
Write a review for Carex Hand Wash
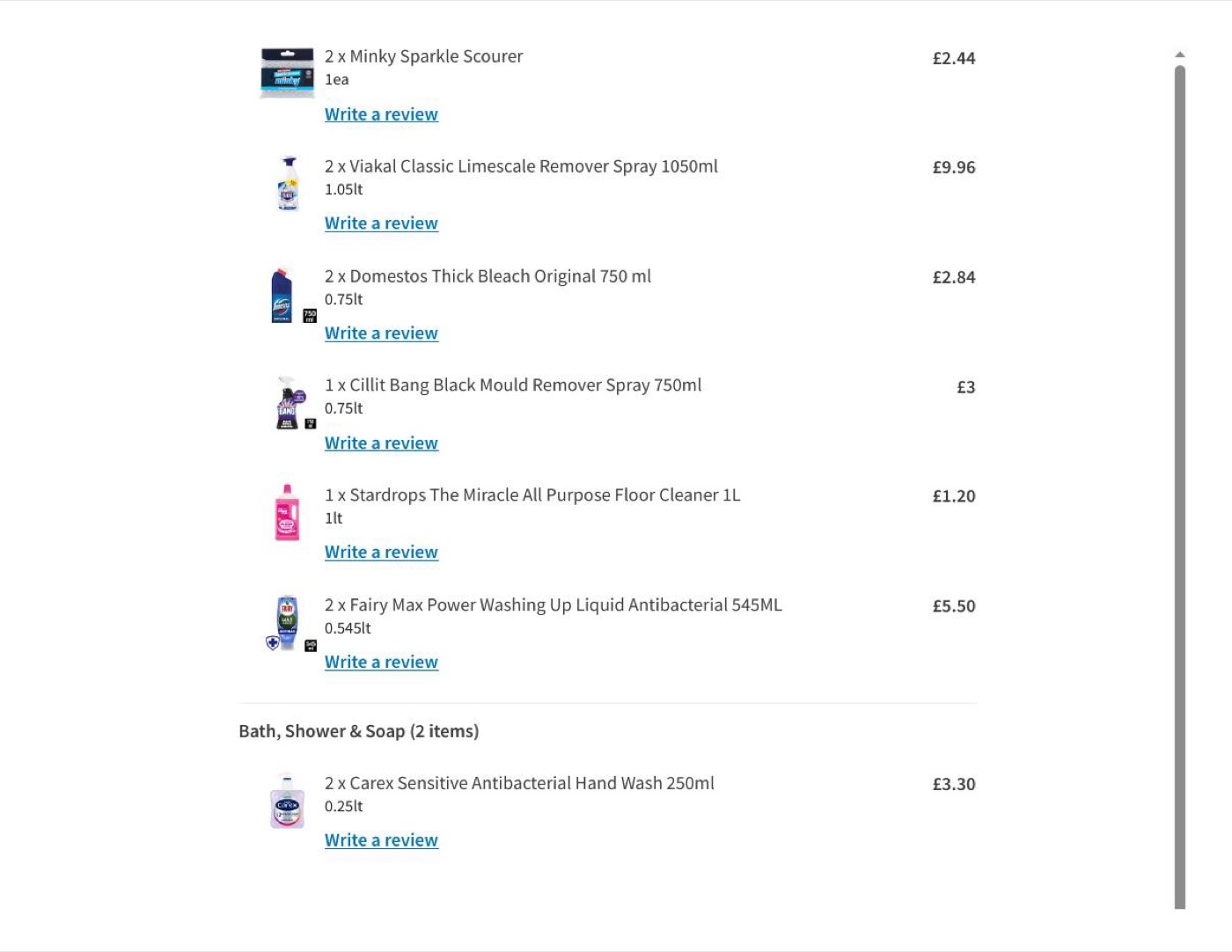[381, 840]
